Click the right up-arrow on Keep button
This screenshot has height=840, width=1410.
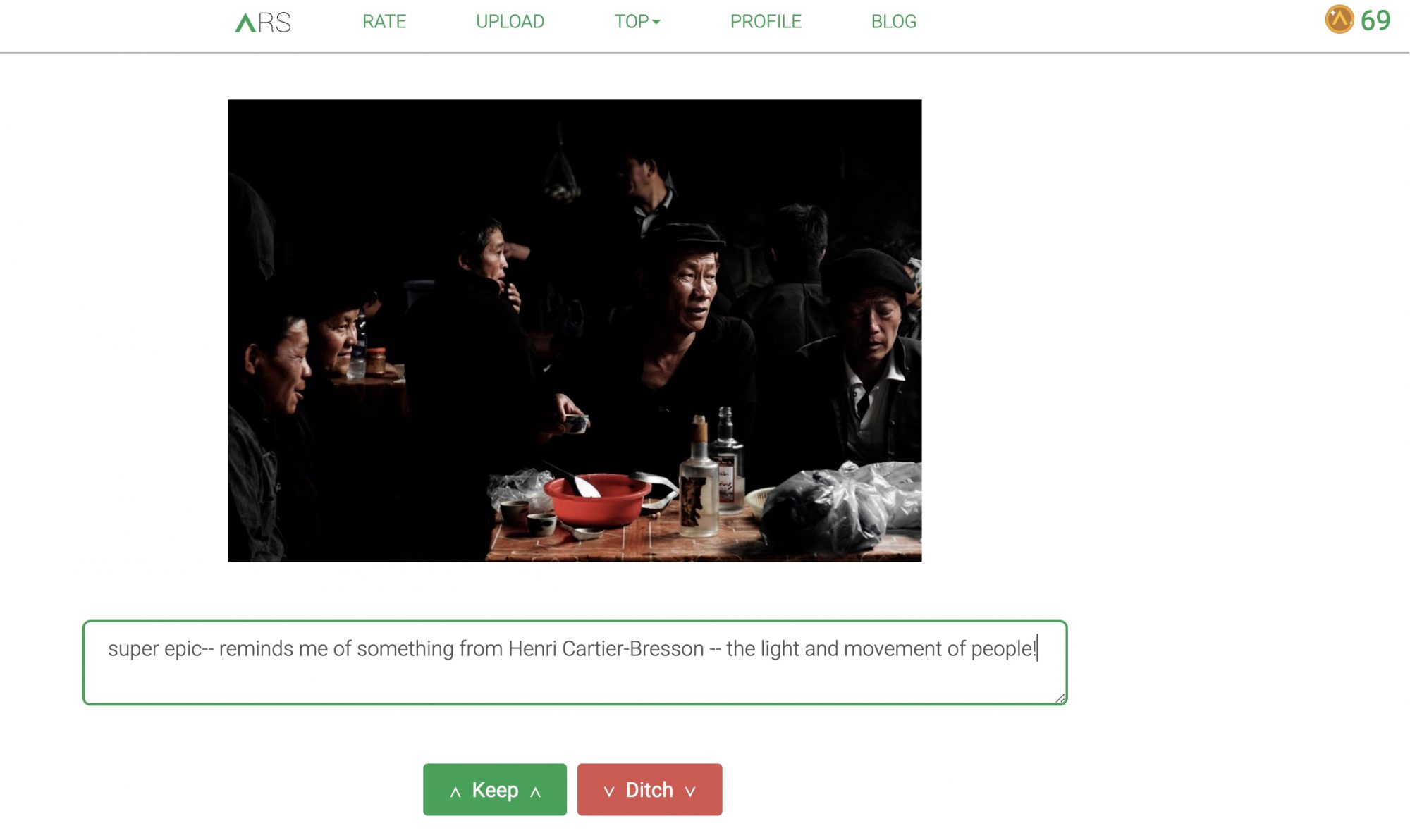coord(535,792)
